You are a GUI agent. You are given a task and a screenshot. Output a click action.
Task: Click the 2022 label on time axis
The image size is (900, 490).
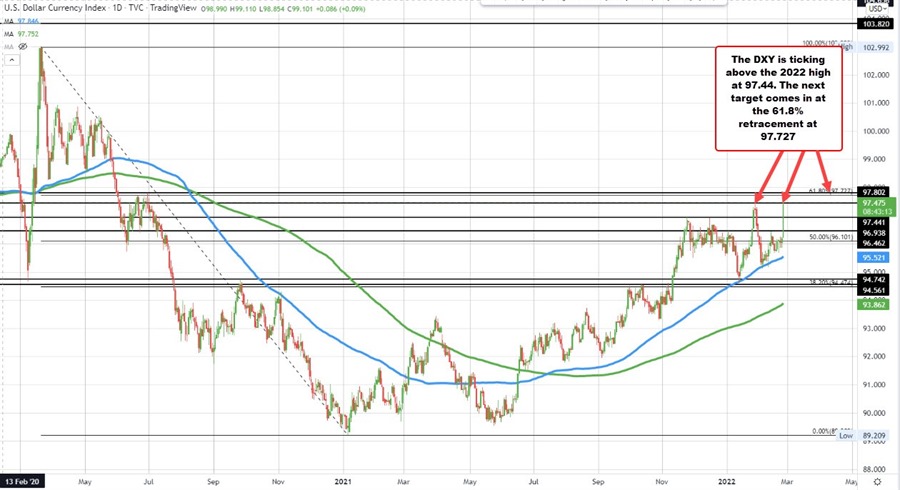pyautogui.click(x=727, y=482)
